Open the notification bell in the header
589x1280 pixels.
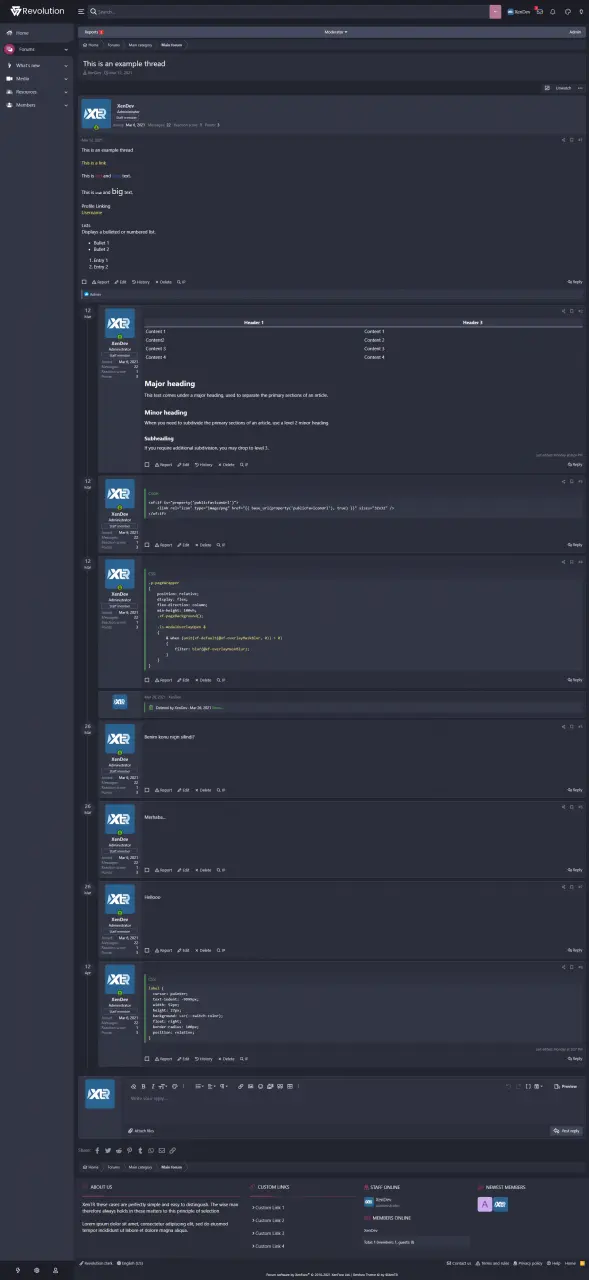click(x=553, y=12)
